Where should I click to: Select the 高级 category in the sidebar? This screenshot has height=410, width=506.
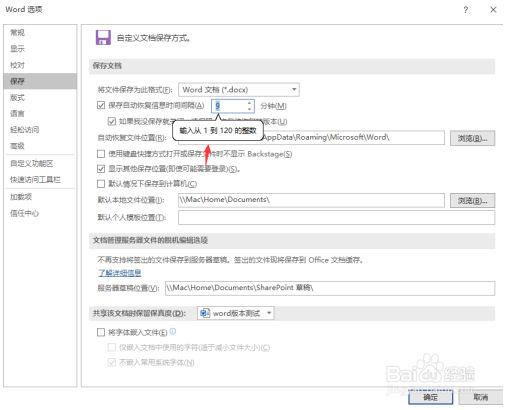17,146
